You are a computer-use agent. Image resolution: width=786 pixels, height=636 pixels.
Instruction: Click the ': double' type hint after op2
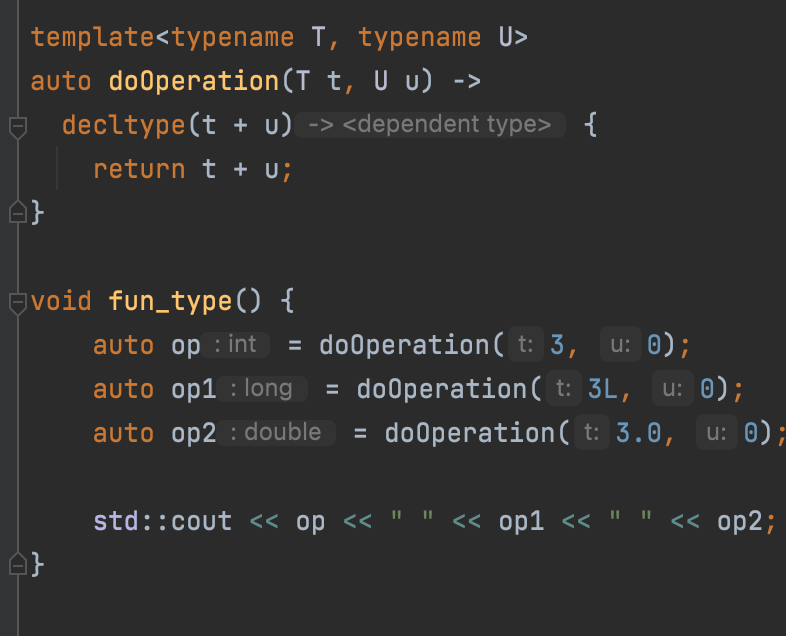[x=276, y=433]
